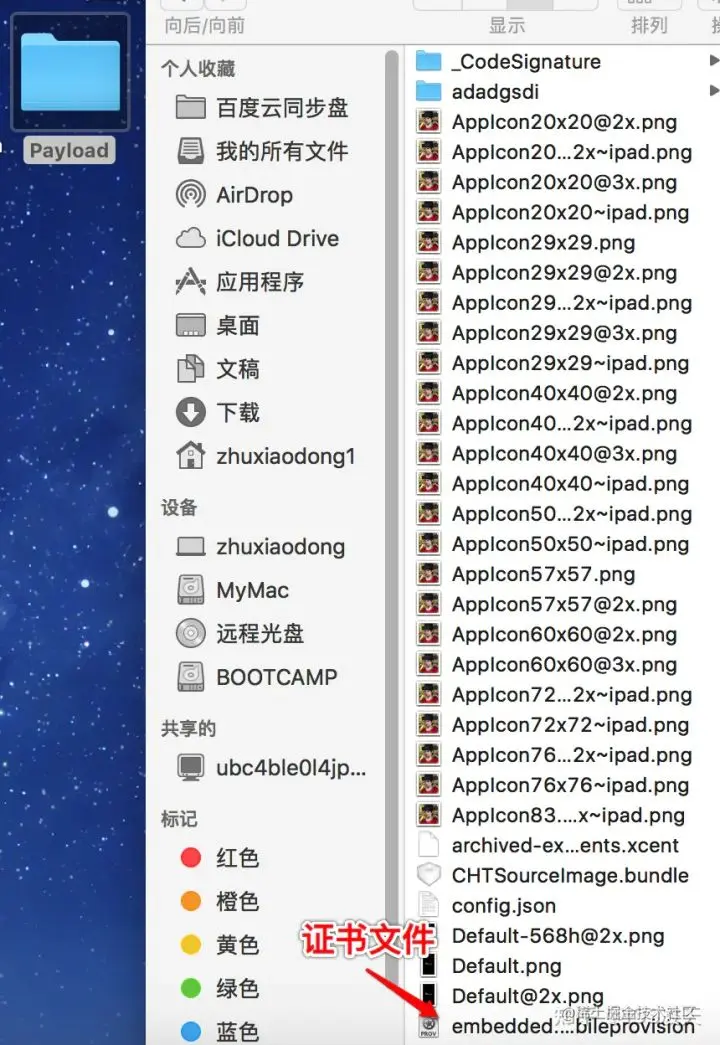
Task: Select iCloud Drive in sidebar
Action: point(257,238)
